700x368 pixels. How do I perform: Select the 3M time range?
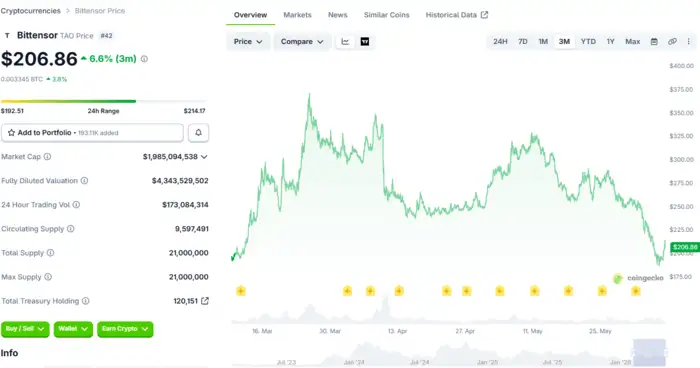click(x=564, y=42)
